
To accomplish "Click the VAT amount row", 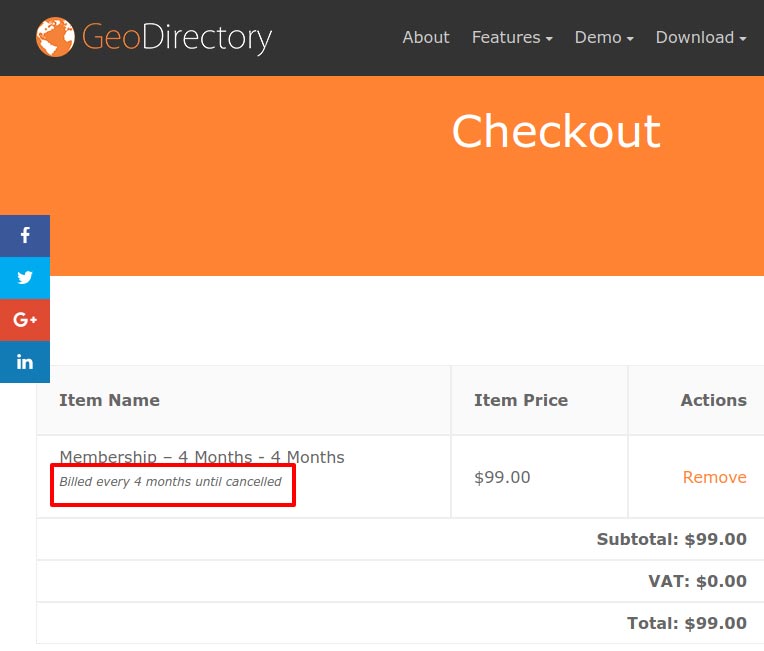I will coord(697,581).
